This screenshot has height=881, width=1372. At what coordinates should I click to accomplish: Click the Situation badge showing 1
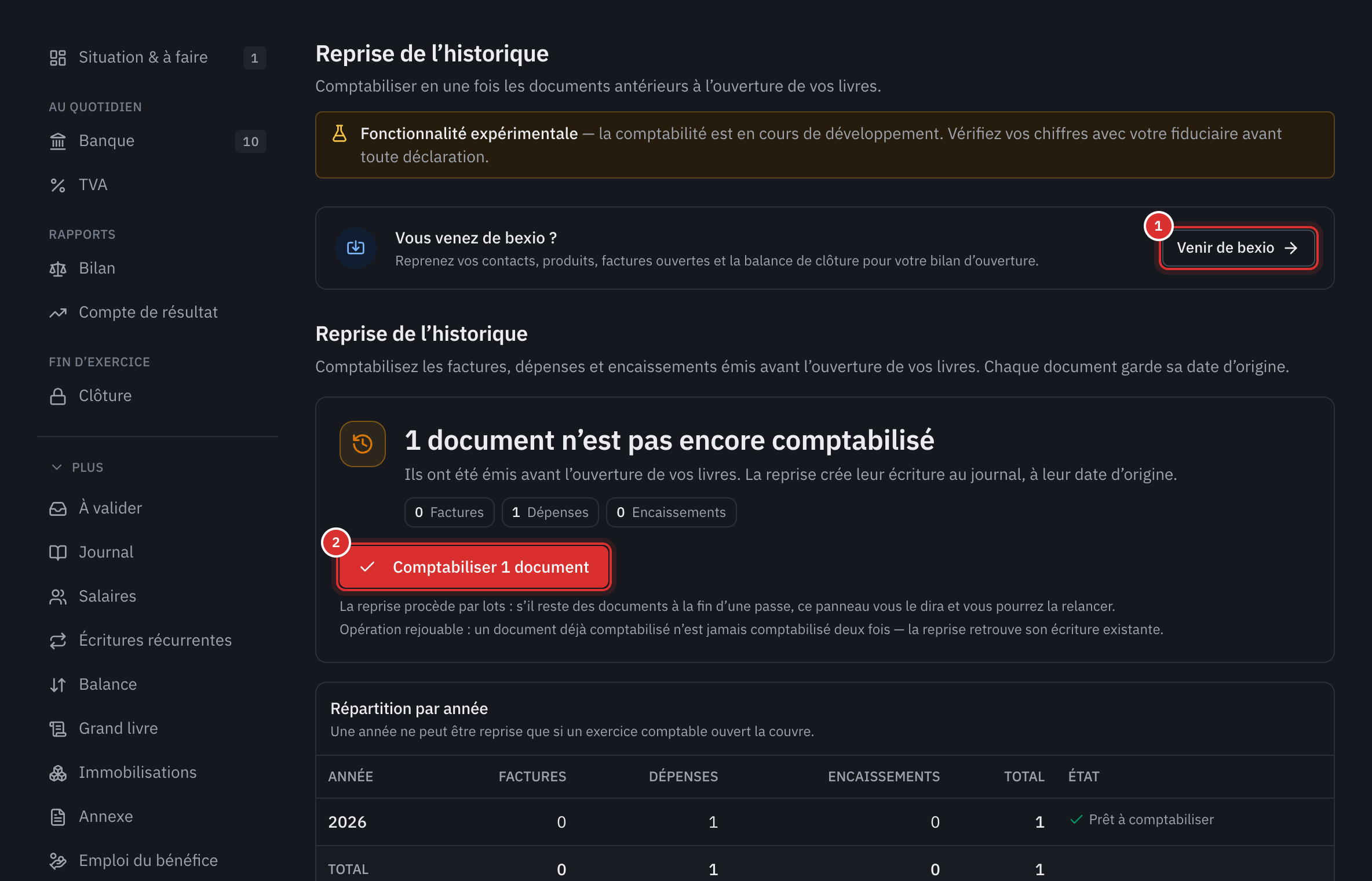tap(254, 58)
